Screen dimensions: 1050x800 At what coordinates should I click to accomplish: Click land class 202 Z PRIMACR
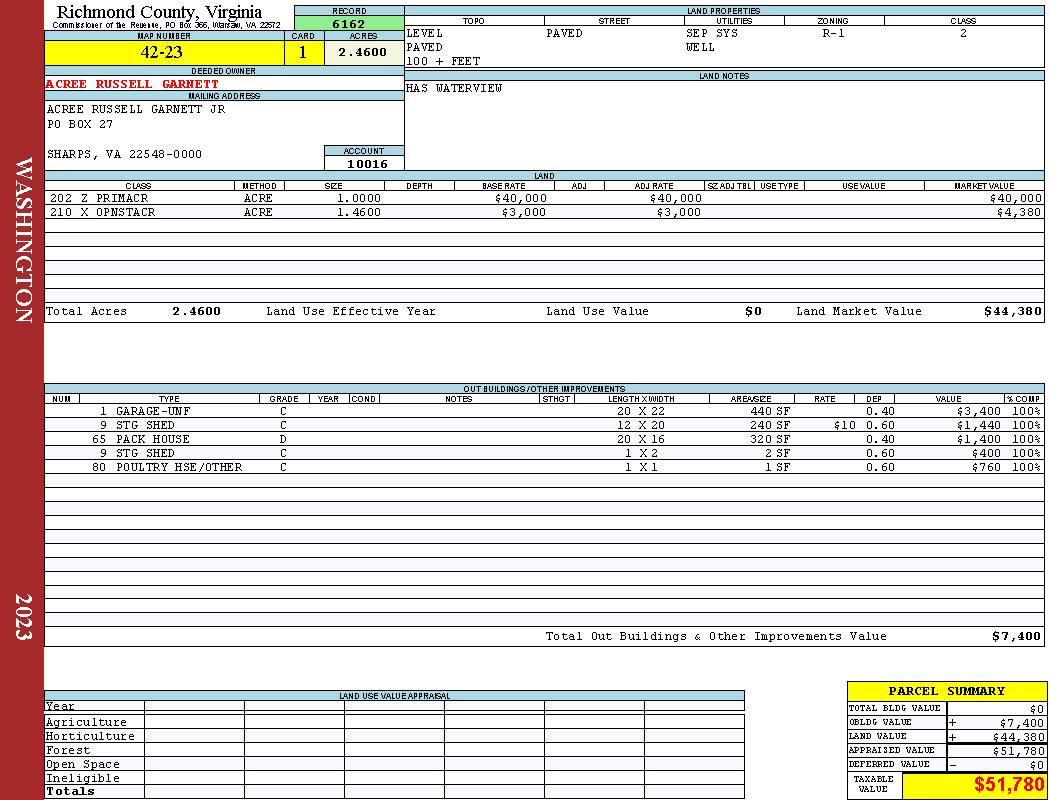tap(99, 198)
